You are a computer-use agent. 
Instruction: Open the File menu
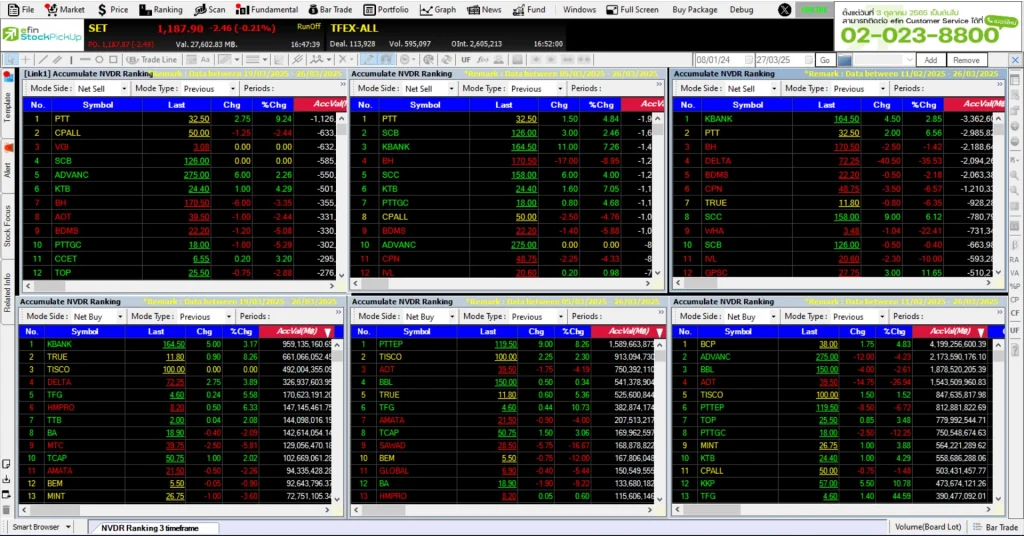tap(20, 10)
